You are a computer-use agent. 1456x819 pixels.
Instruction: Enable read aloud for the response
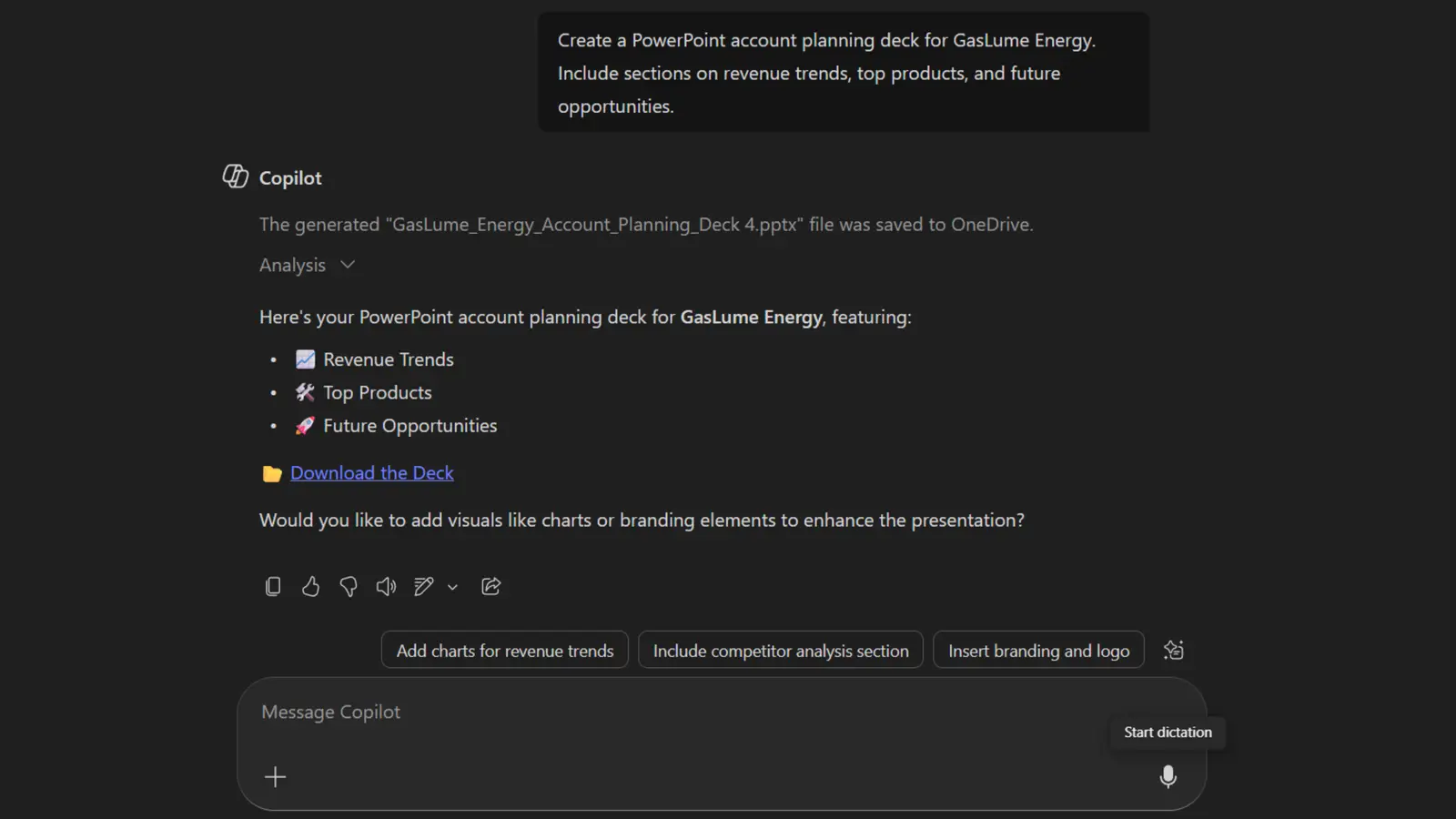pos(385,586)
